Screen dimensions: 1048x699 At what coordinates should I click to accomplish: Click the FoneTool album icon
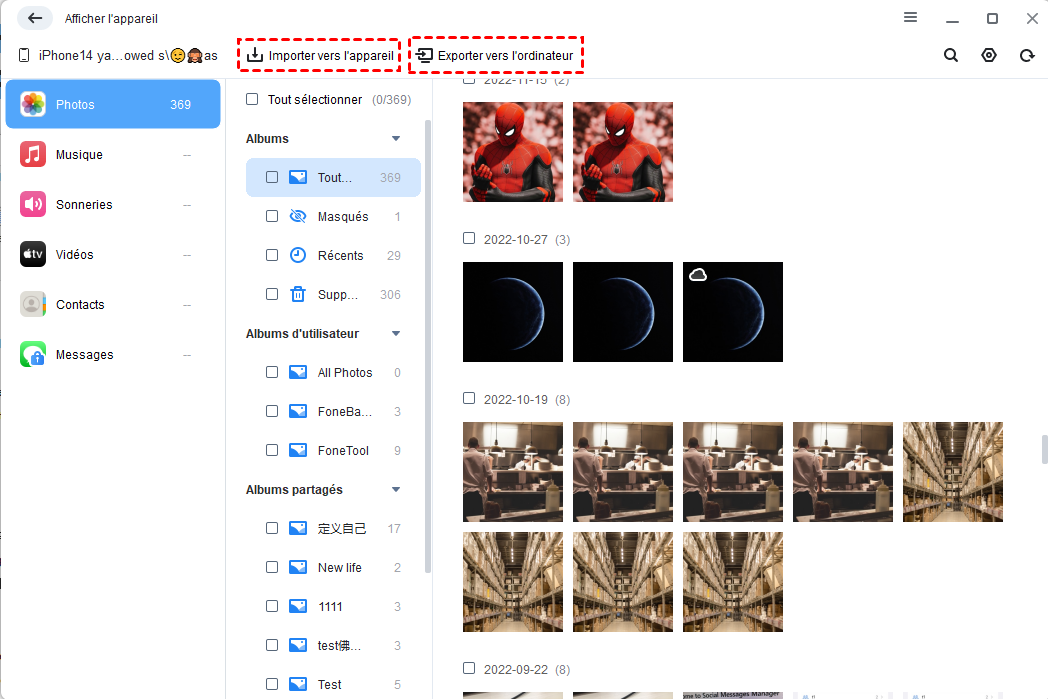297,450
